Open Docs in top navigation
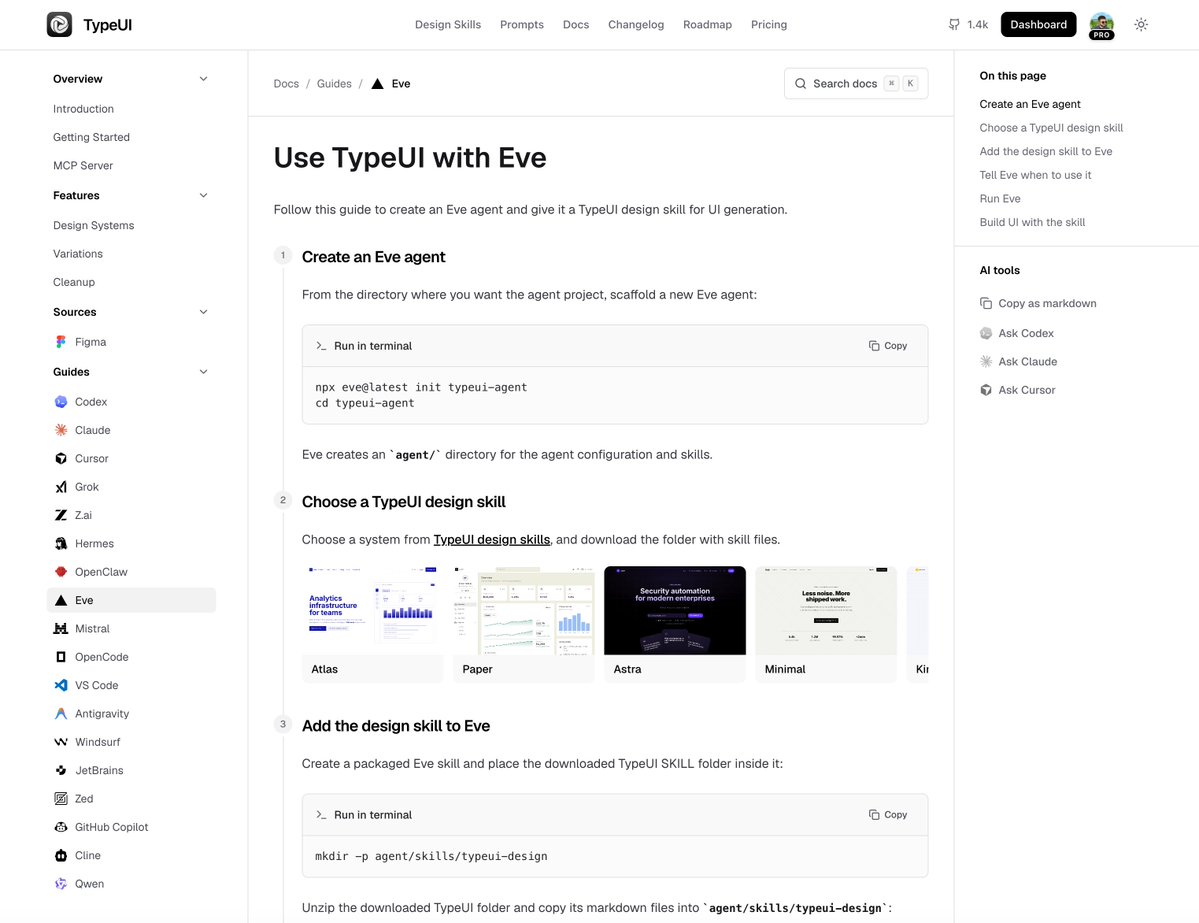 [x=576, y=24]
